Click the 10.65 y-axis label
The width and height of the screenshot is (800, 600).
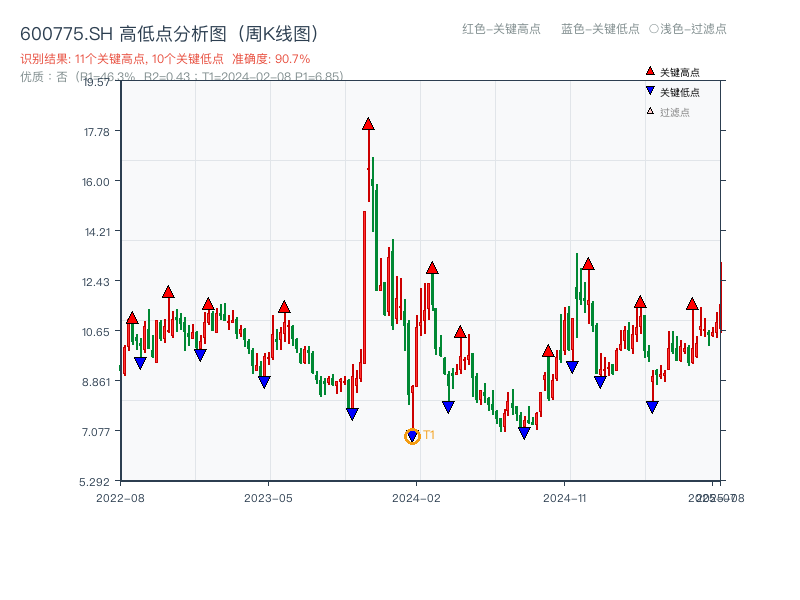(96, 332)
